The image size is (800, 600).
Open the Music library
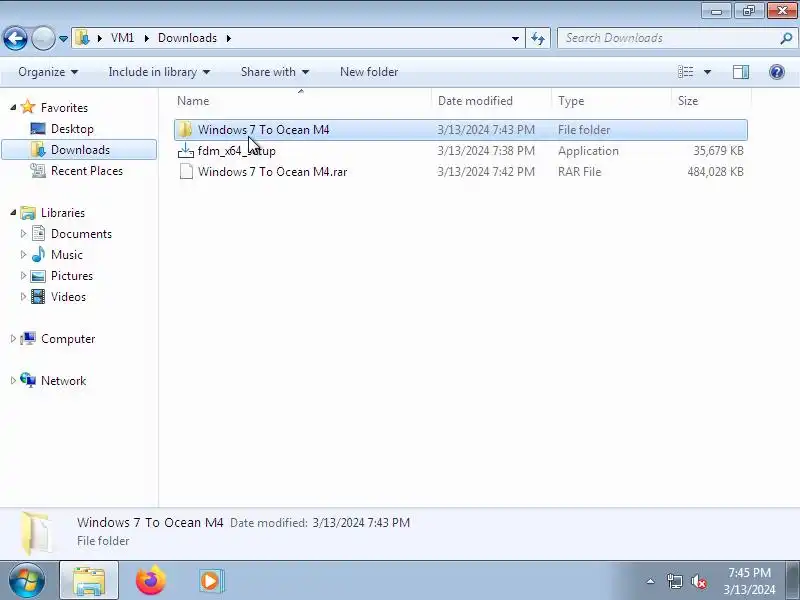point(67,255)
